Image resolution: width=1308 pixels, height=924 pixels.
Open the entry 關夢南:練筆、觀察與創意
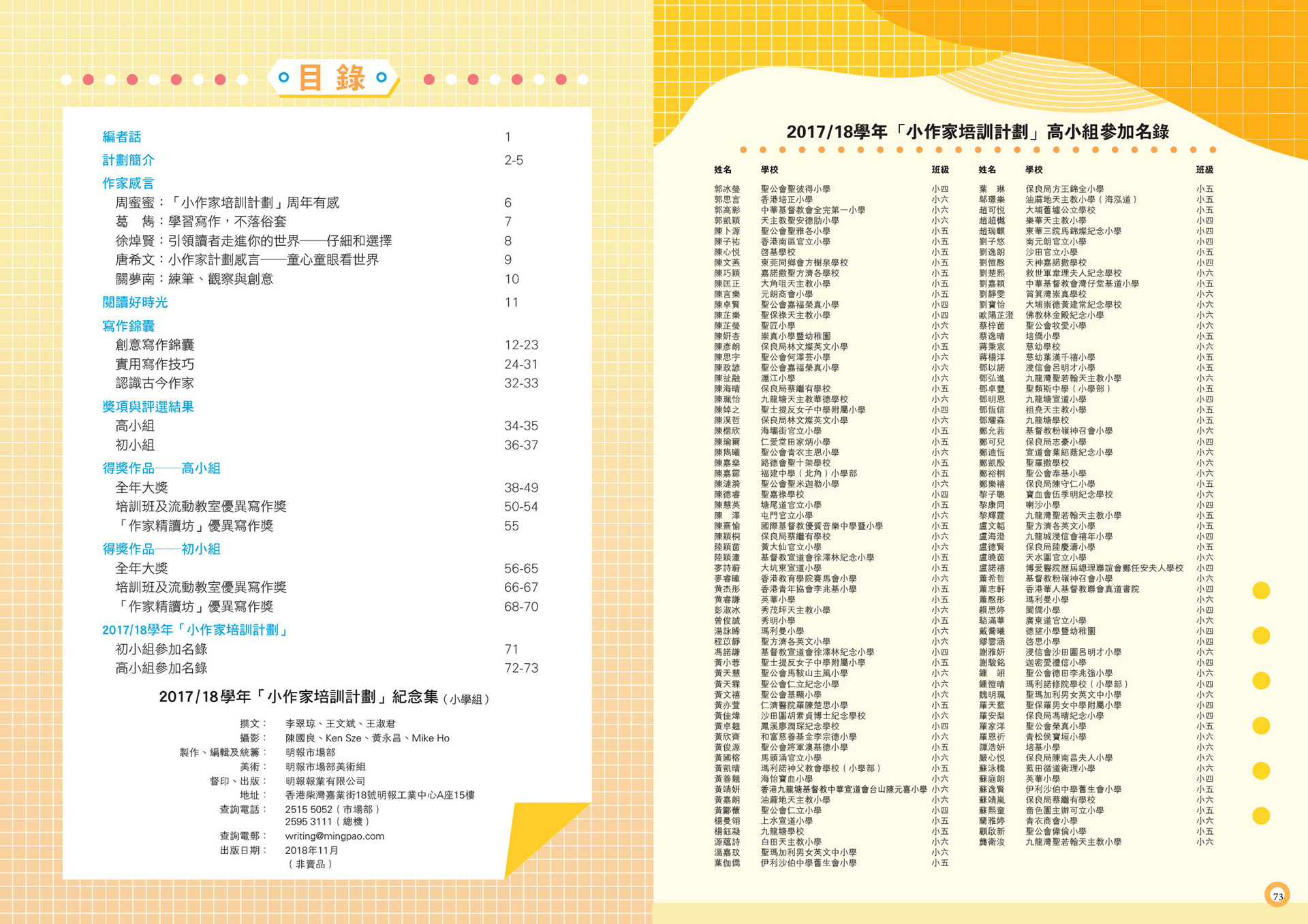(194, 278)
